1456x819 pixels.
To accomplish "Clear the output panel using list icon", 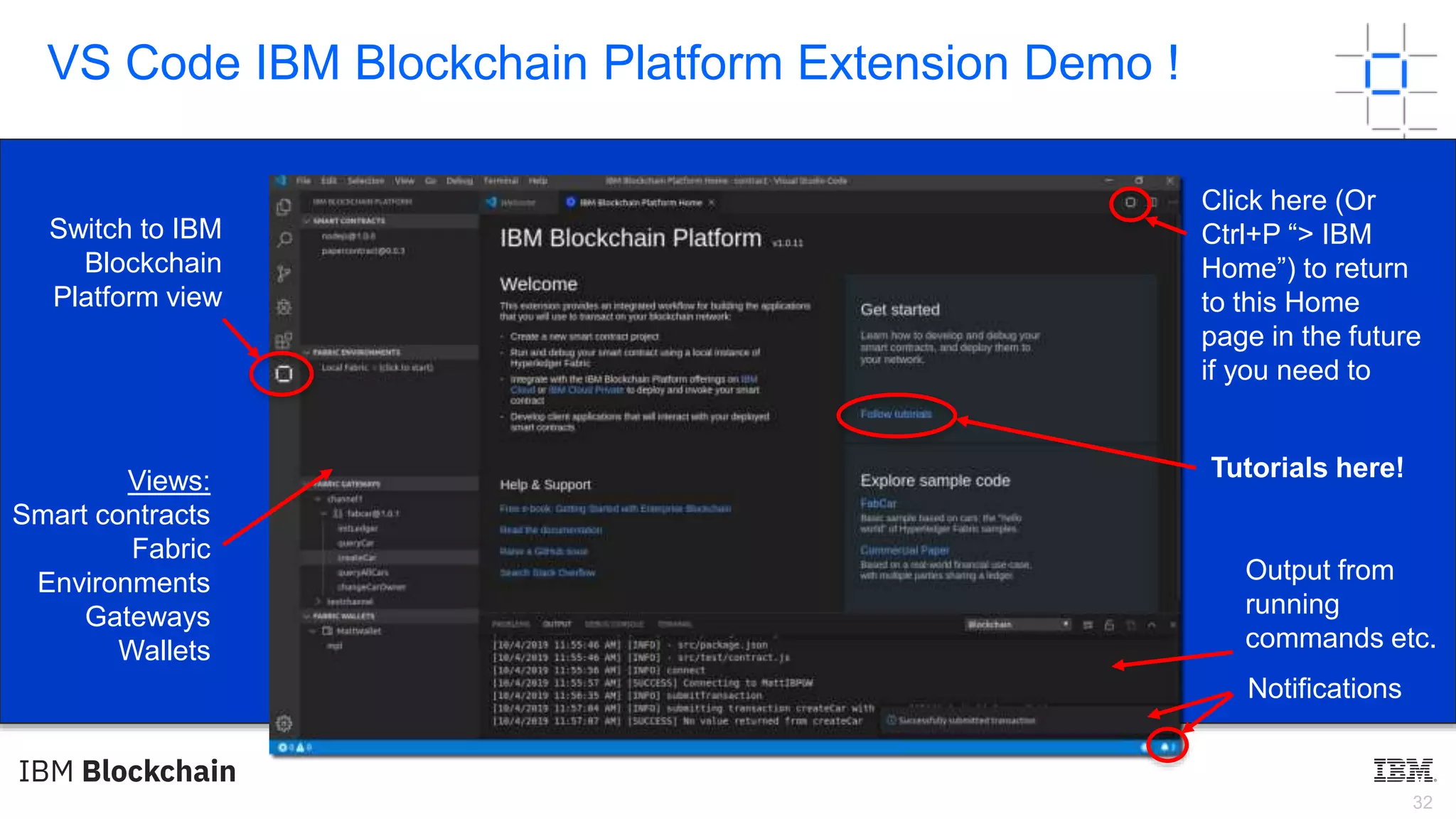I will [1088, 625].
